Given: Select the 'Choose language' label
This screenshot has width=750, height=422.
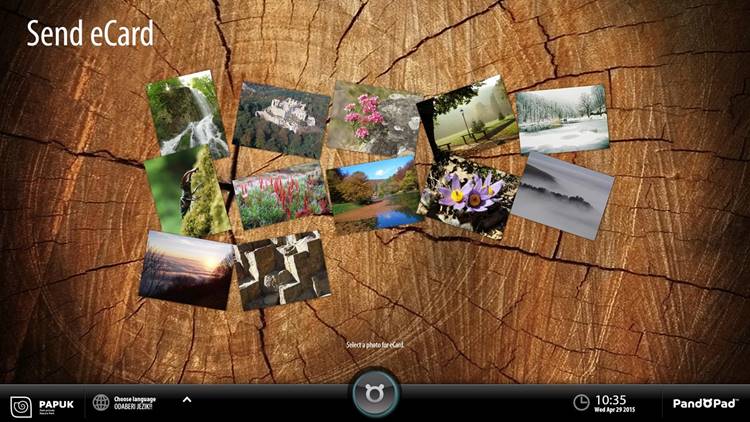Looking at the screenshot, I should (135, 399).
